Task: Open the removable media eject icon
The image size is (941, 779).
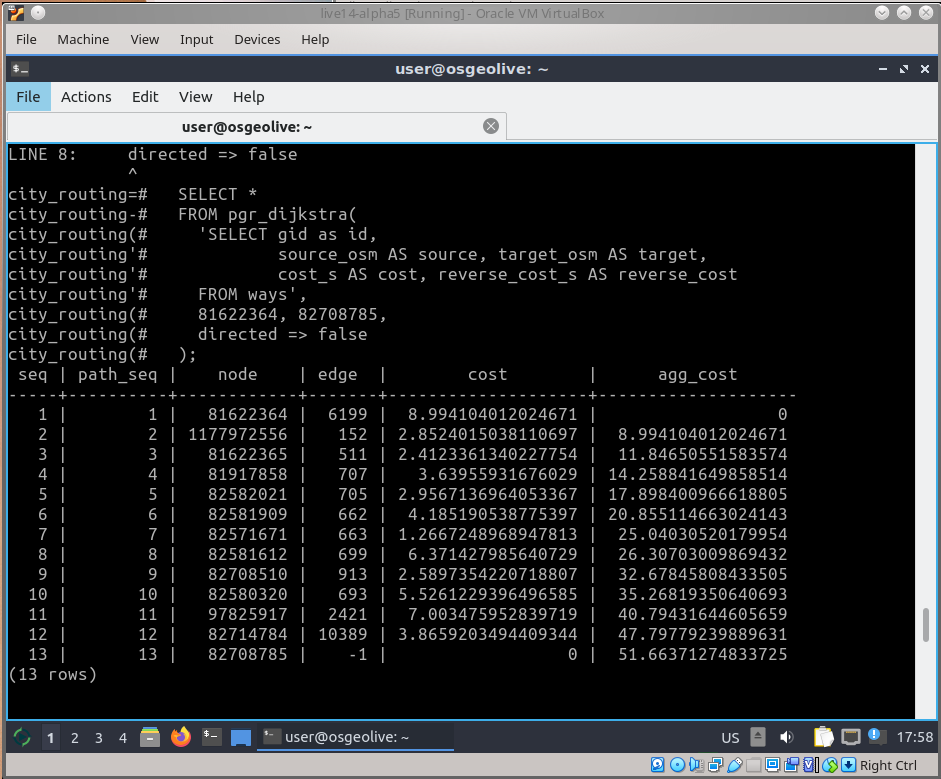Action: tap(758, 737)
